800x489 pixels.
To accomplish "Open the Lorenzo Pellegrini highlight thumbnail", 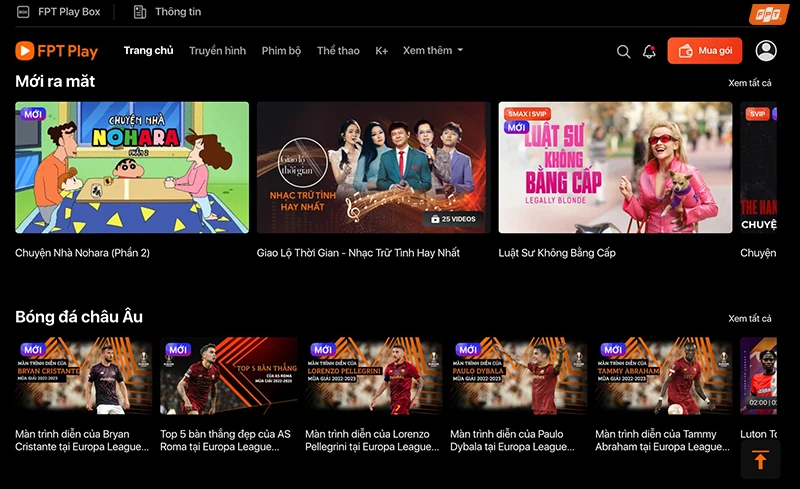I will (x=373, y=376).
